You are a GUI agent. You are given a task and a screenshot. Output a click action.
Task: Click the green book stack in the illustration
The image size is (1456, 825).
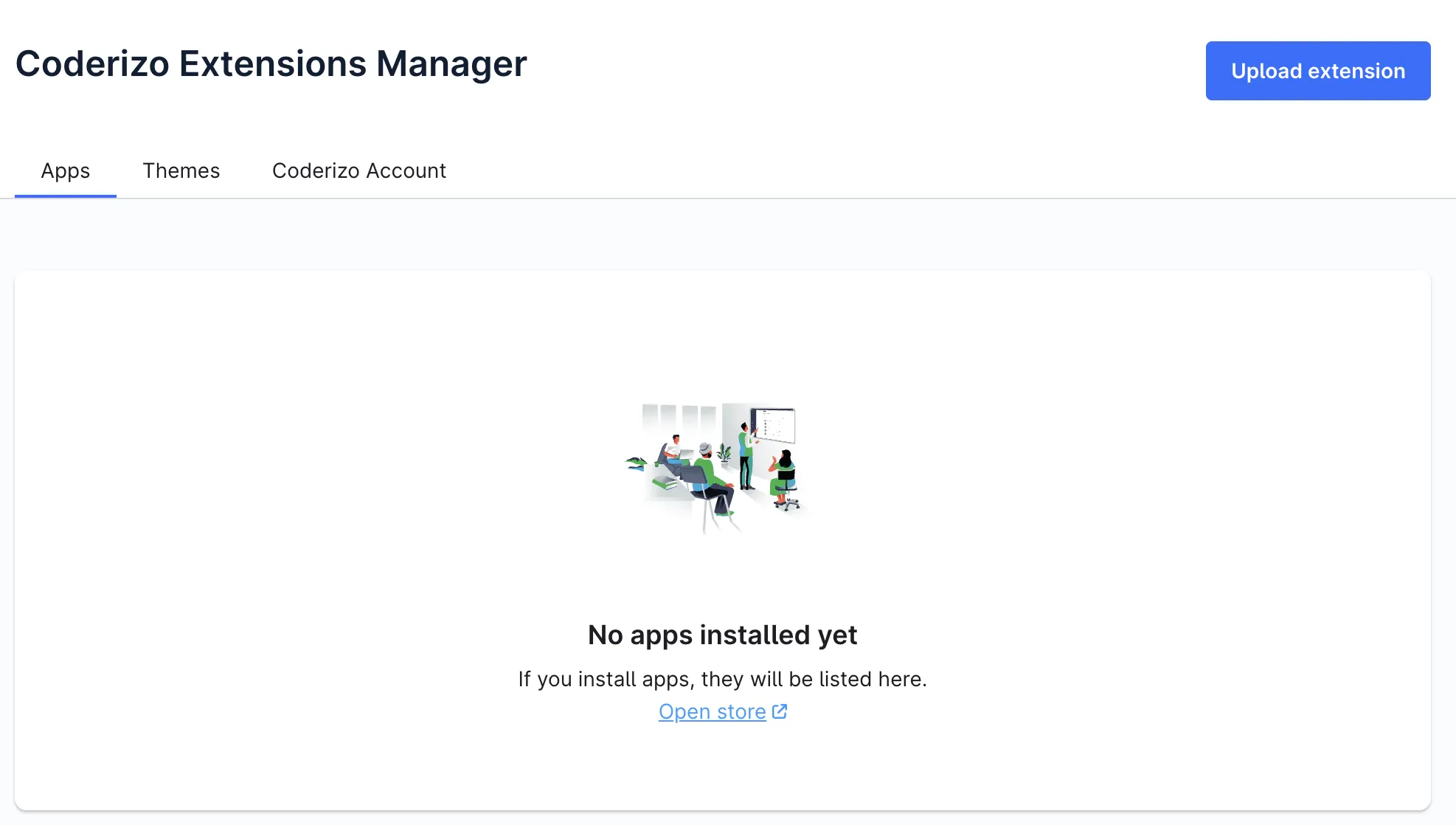(x=664, y=483)
